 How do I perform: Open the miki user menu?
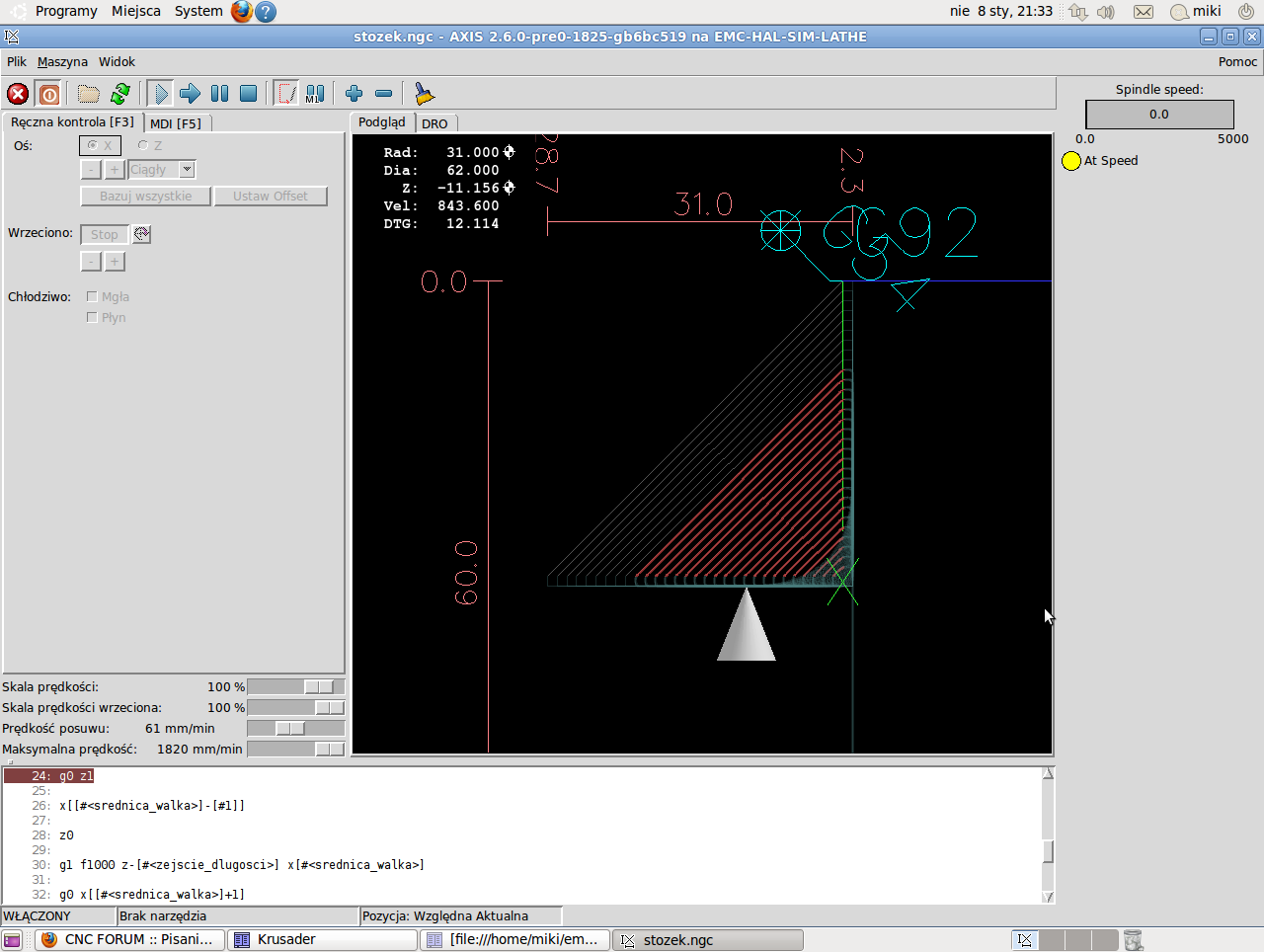[x=1196, y=12]
